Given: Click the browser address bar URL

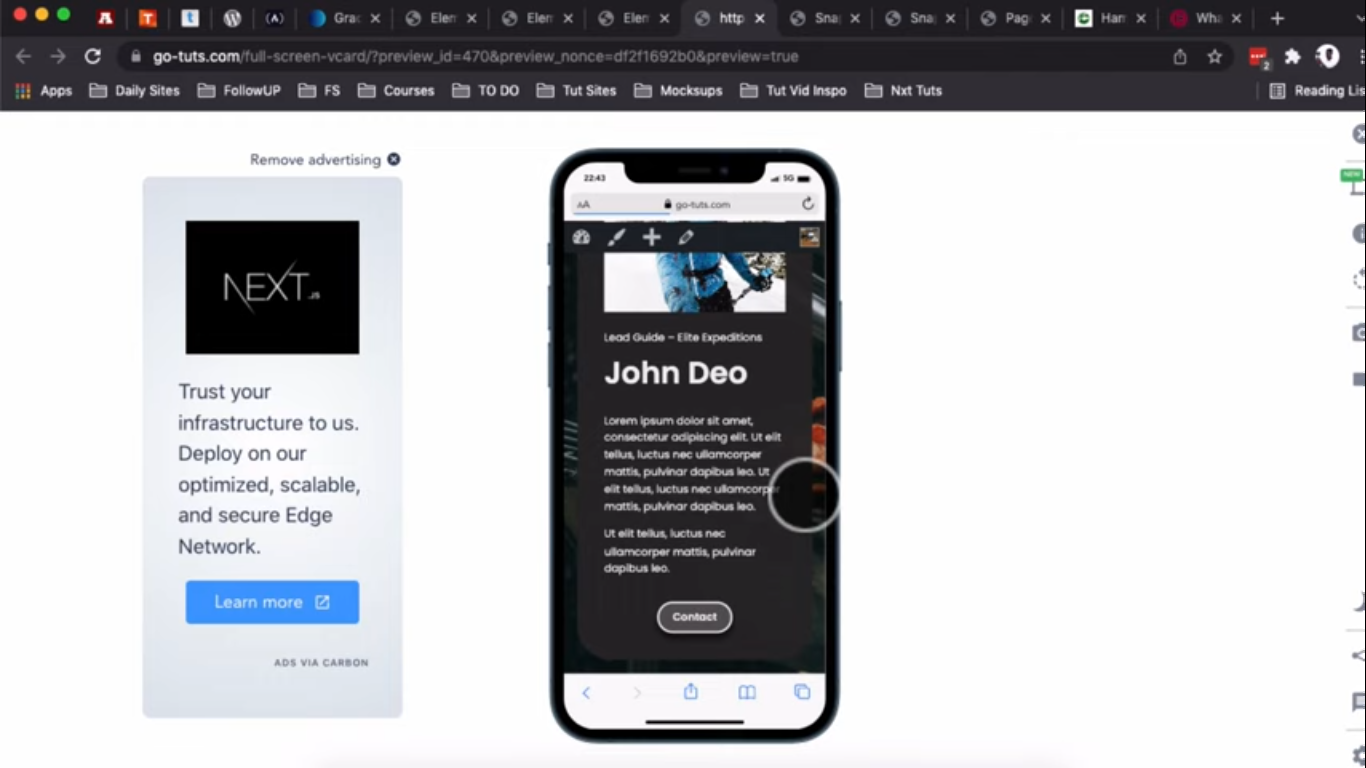Looking at the screenshot, I should tap(475, 57).
